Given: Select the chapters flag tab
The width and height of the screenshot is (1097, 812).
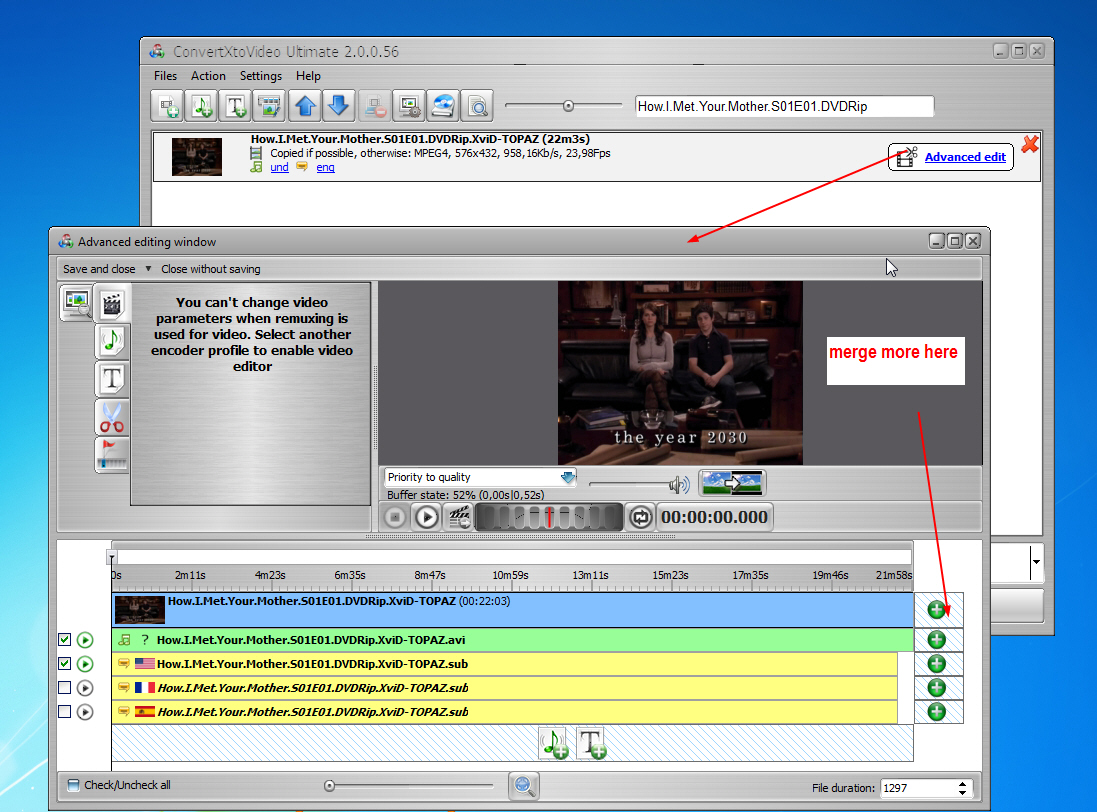Looking at the screenshot, I should [x=112, y=455].
